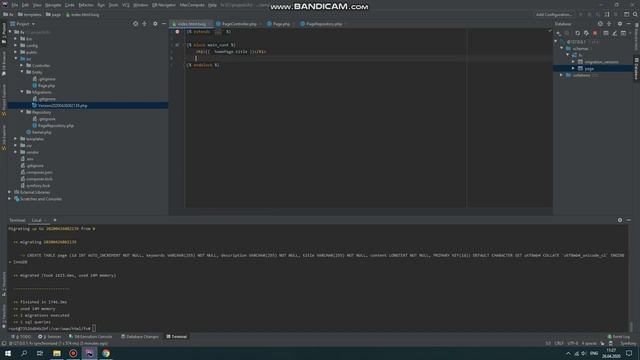Toggle the Project tool window side tab
This screenshot has width=640, height=360.
pyautogui.click(x=4, y=33)
